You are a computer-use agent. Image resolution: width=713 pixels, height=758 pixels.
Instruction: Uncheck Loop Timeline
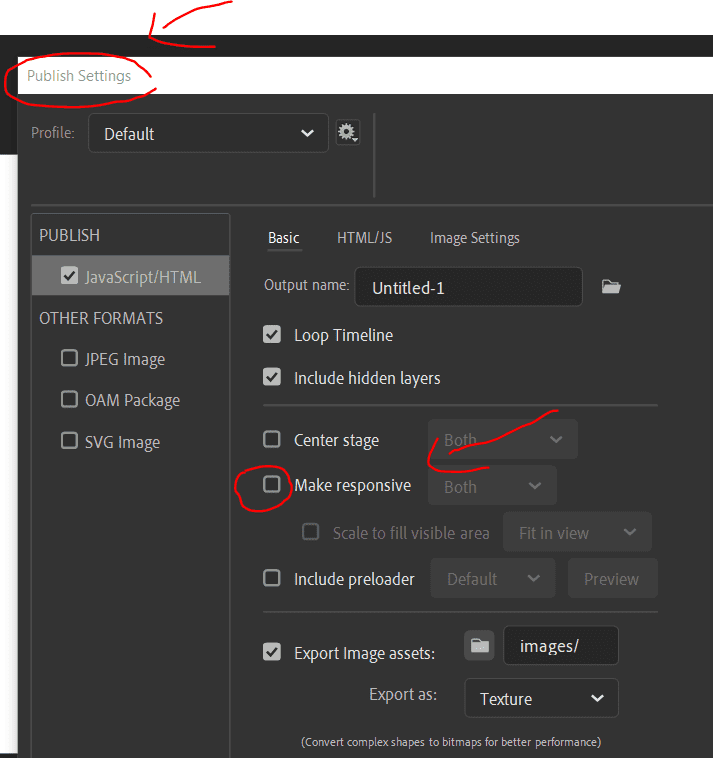[x=272, y=335]
